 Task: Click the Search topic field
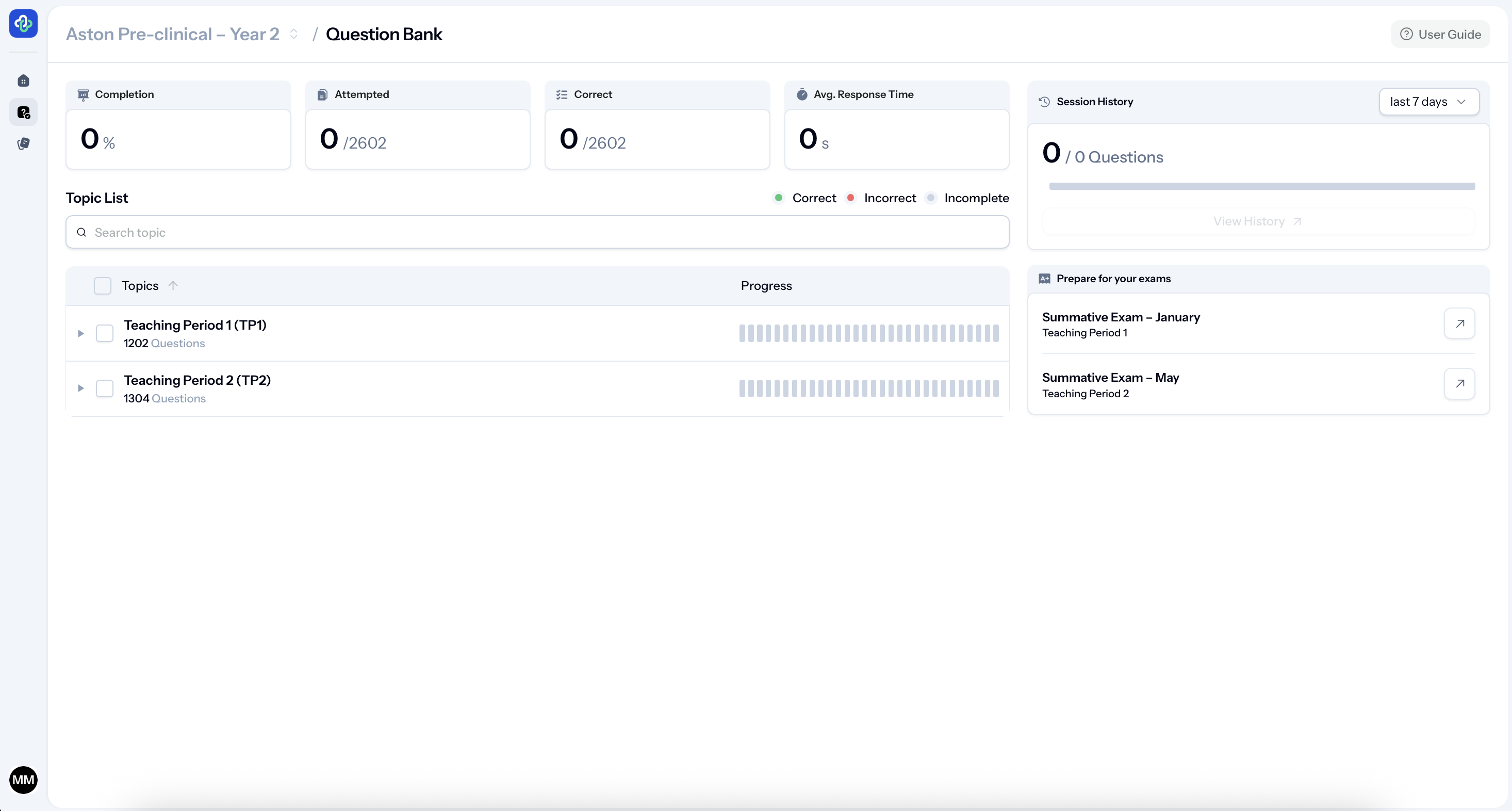coord(537,232)
